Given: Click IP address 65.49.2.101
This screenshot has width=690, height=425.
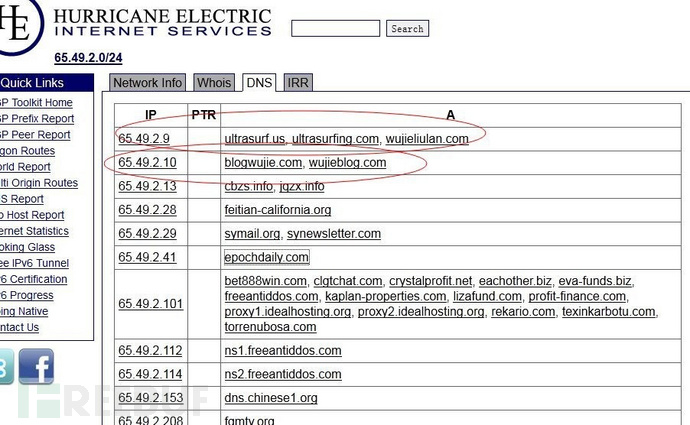Looking at the screenshot, I should (x=150, y=304).
